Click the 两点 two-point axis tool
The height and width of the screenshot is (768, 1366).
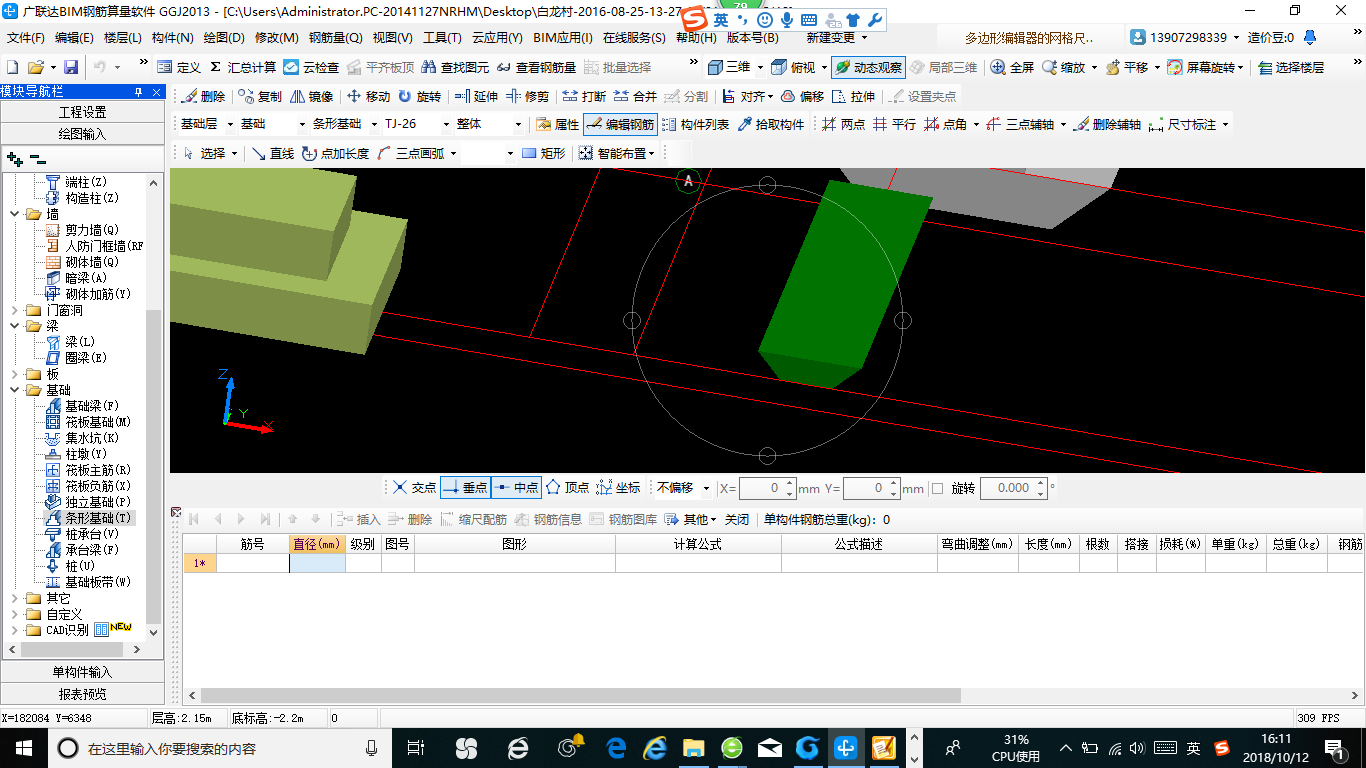[x=843, y=125]
